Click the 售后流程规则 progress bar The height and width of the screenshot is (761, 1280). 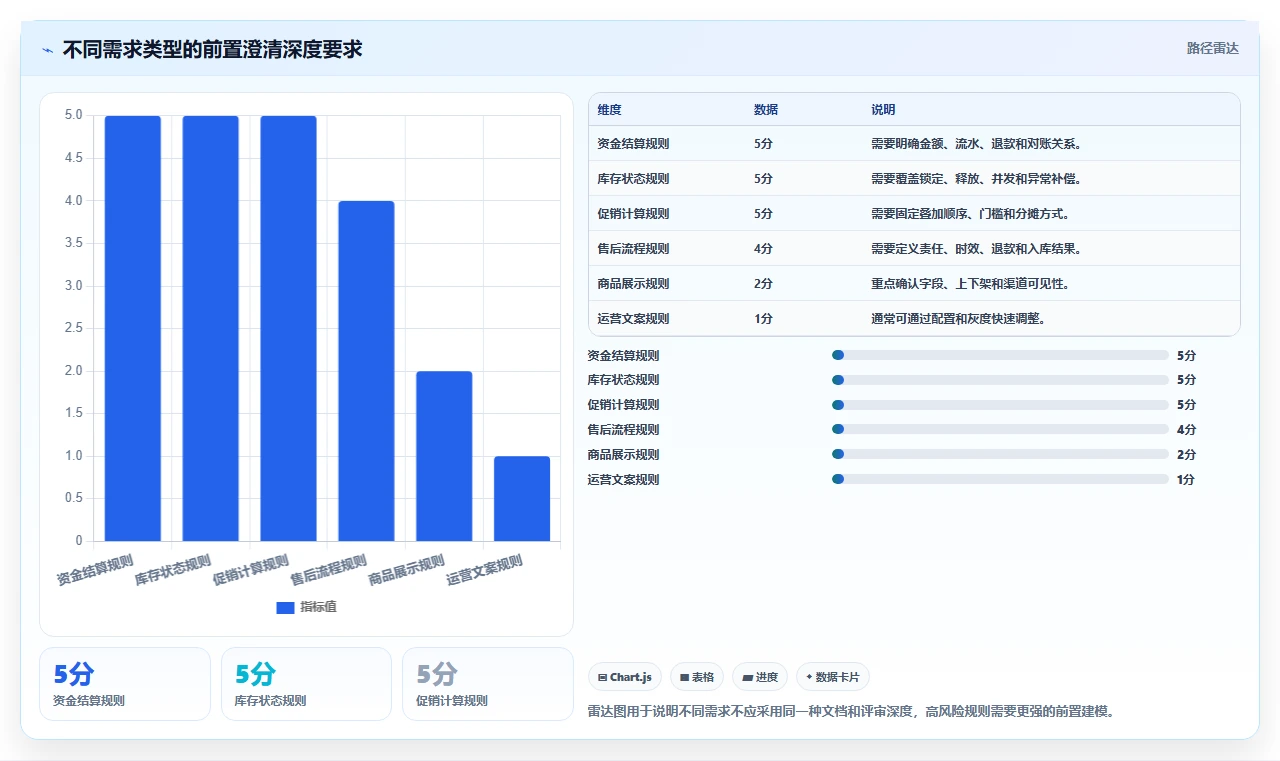tap(1000, 430)
